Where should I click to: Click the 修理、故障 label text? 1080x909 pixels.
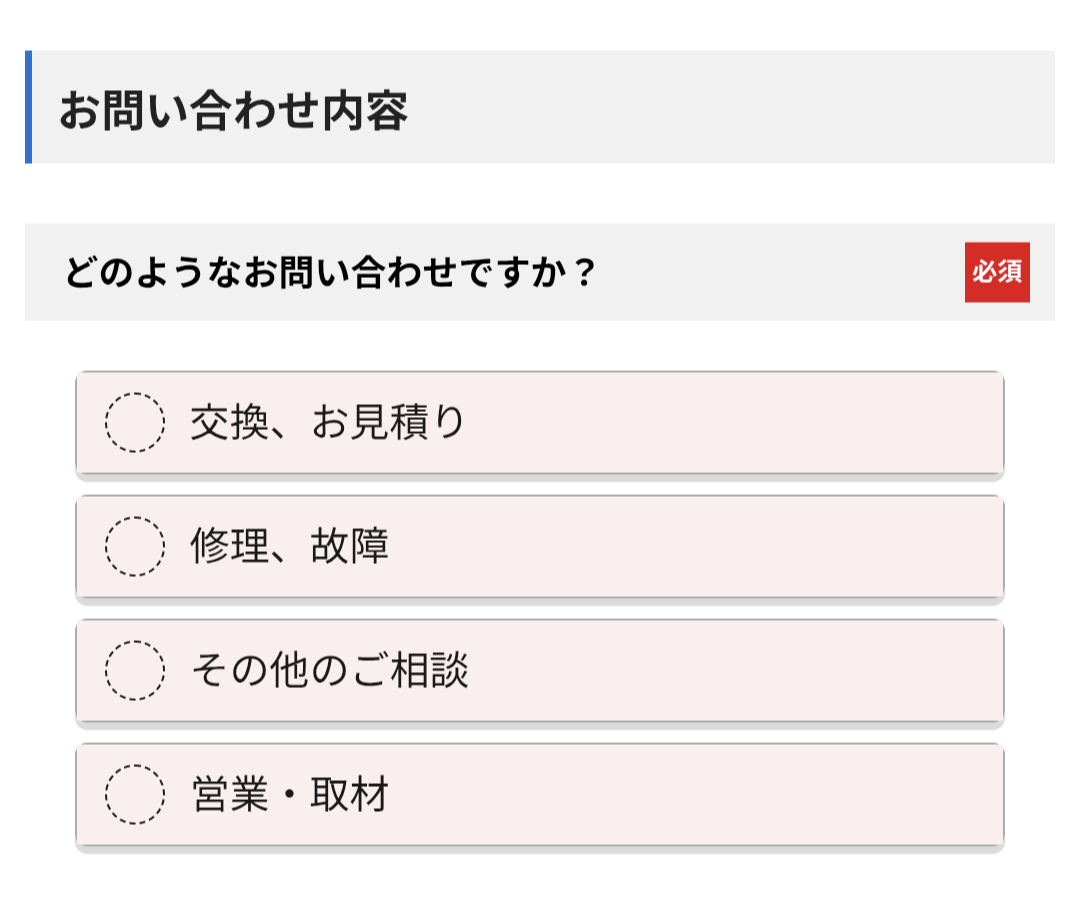290,547
